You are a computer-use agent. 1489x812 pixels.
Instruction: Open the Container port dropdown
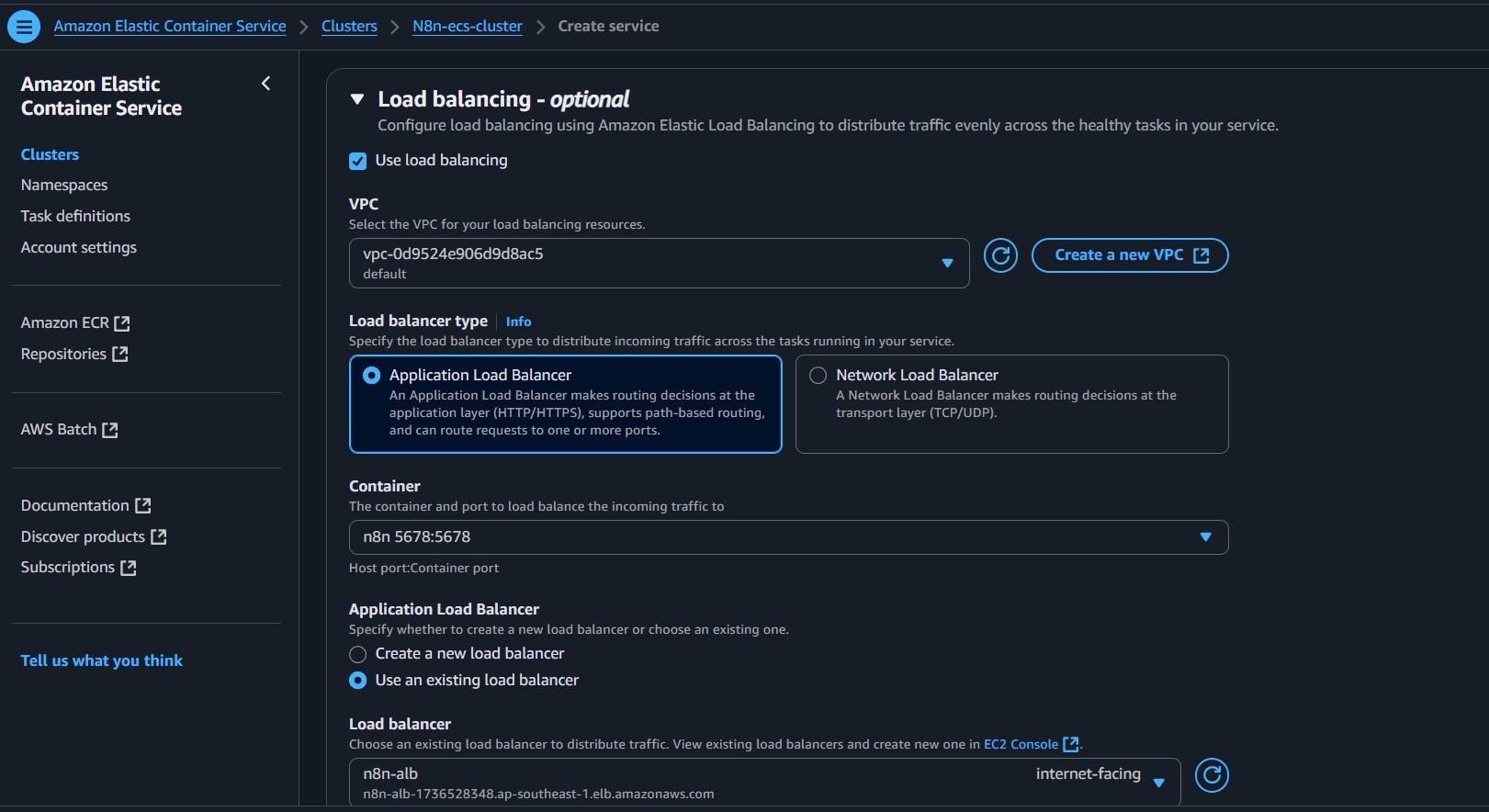pos(788,537)
